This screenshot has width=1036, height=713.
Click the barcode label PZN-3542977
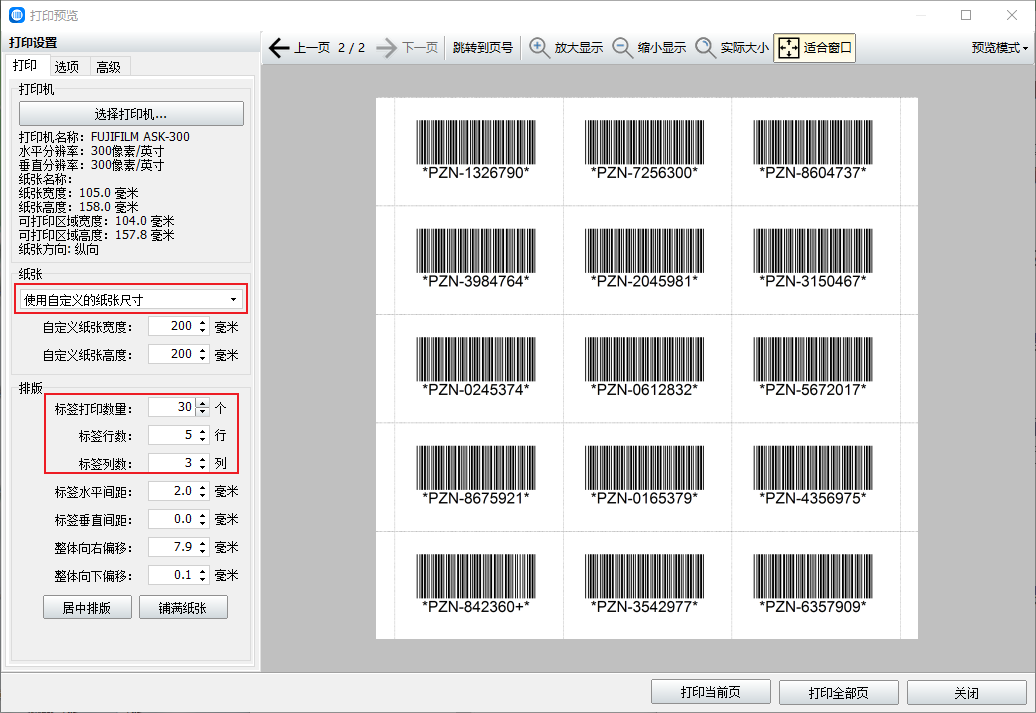click(644, 583)
